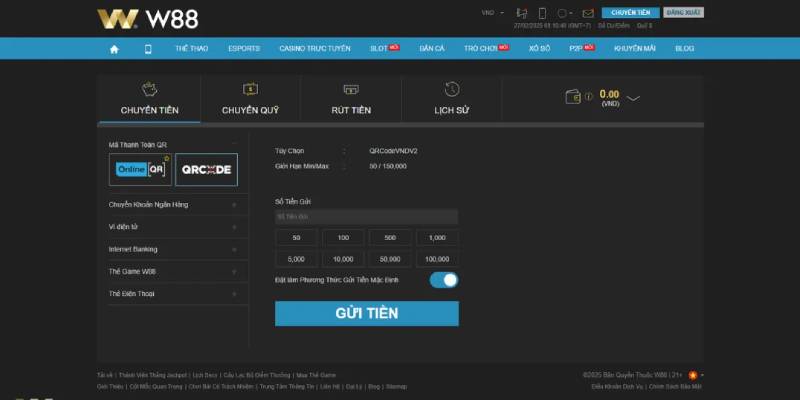Viewport: 800px width, 400px height.
Task: Click the Số Tiền Gửi input field
Action: pos(366,217)
